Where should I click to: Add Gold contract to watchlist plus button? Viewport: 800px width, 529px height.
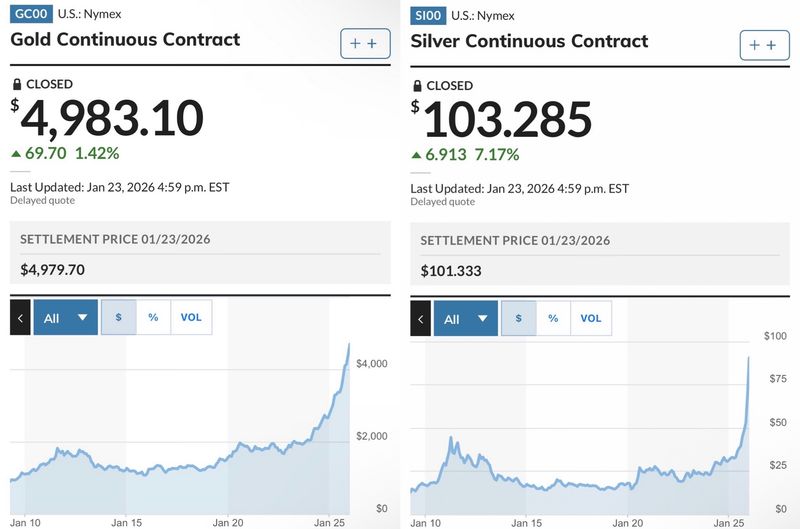tap(365, 44)
